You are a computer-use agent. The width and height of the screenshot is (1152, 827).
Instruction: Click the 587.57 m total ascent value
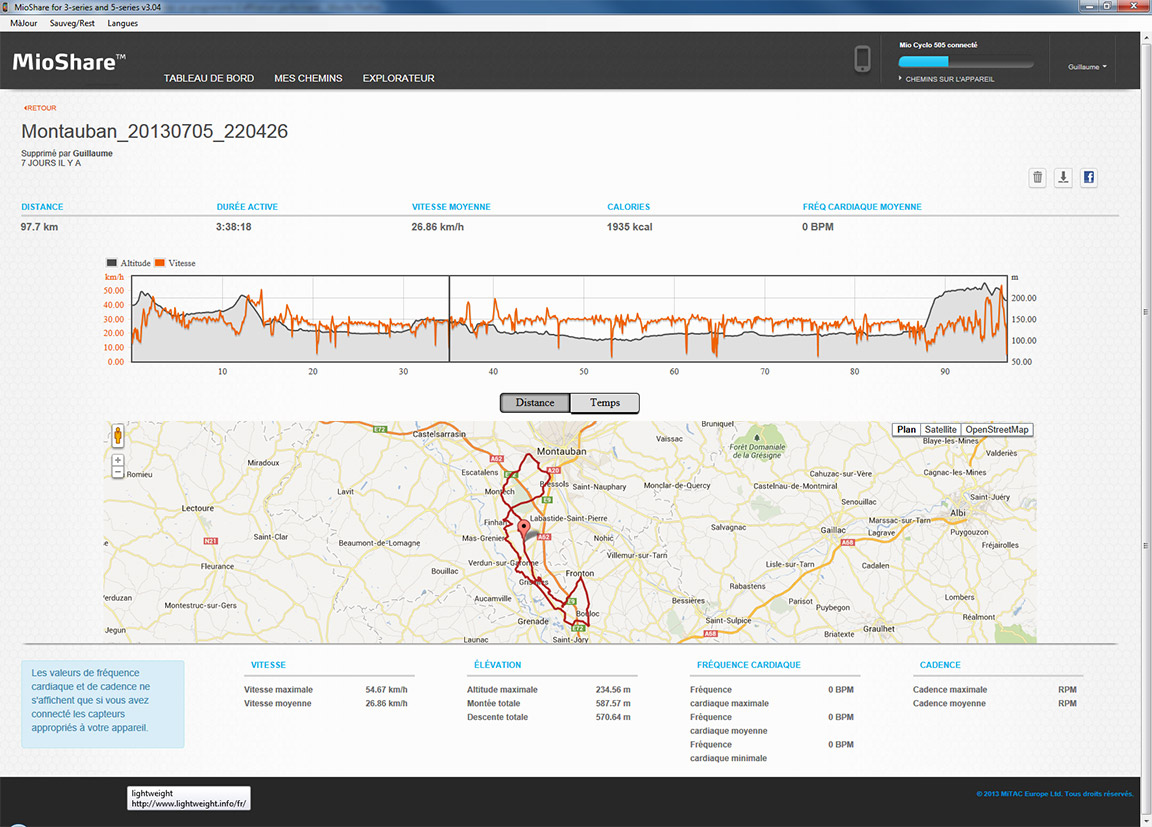(613, 704)
